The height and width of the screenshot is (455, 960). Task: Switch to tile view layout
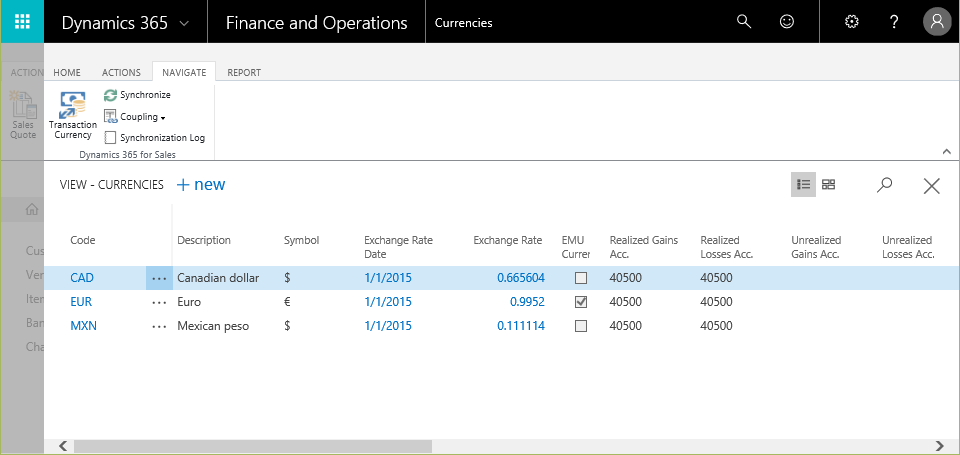pos(828,184)
